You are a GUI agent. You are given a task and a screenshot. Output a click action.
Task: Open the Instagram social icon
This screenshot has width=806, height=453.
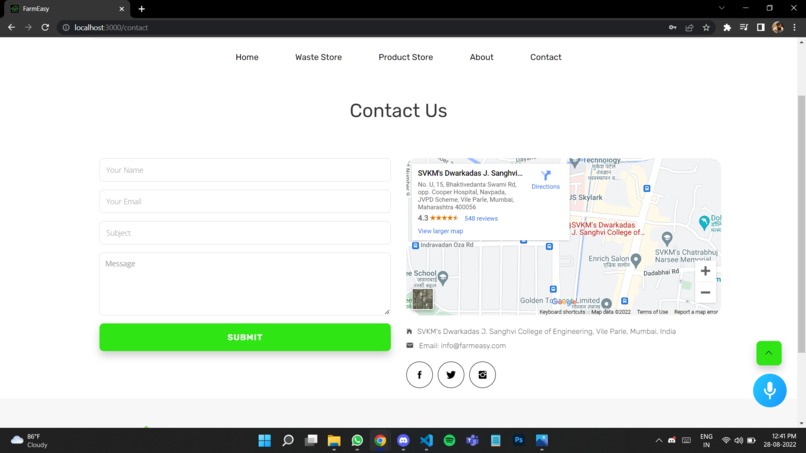tap(482, 374)
